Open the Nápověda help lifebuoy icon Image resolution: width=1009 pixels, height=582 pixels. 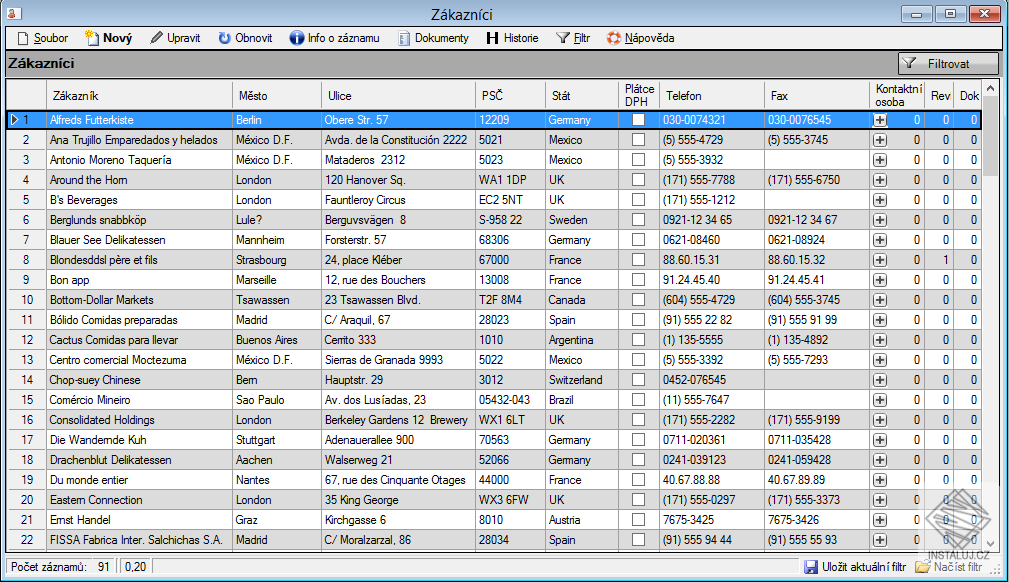pos(614,38)
